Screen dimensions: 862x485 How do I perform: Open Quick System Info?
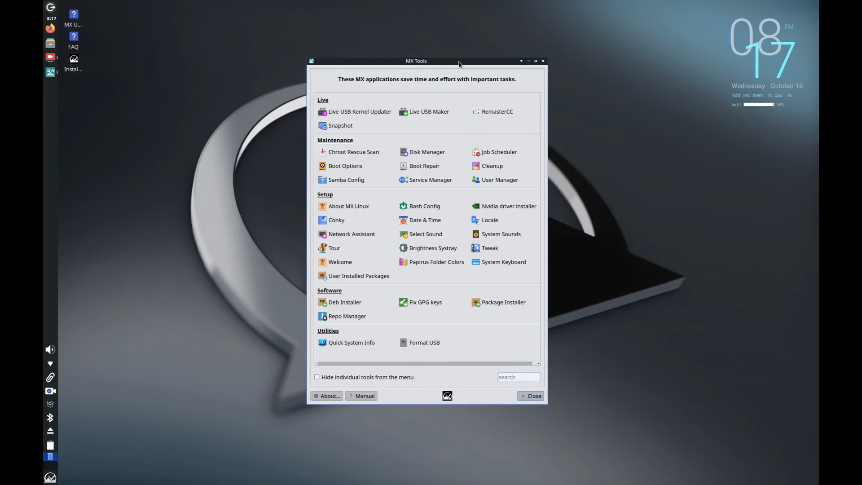[x=346, y=343]
